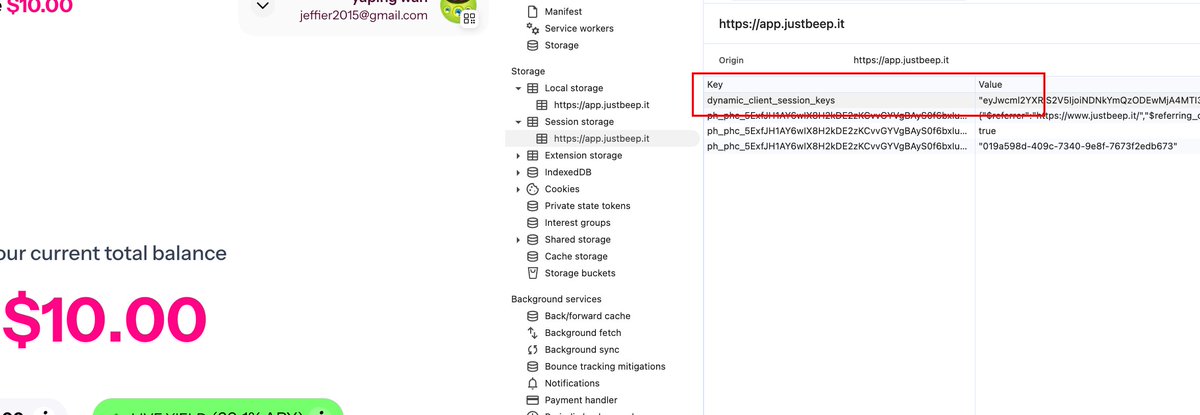Select value 019a598d-409c-7340-9e8f-7673f2edb673
The height and width of the screenshot is (415, 1200).
[1077, 147]
